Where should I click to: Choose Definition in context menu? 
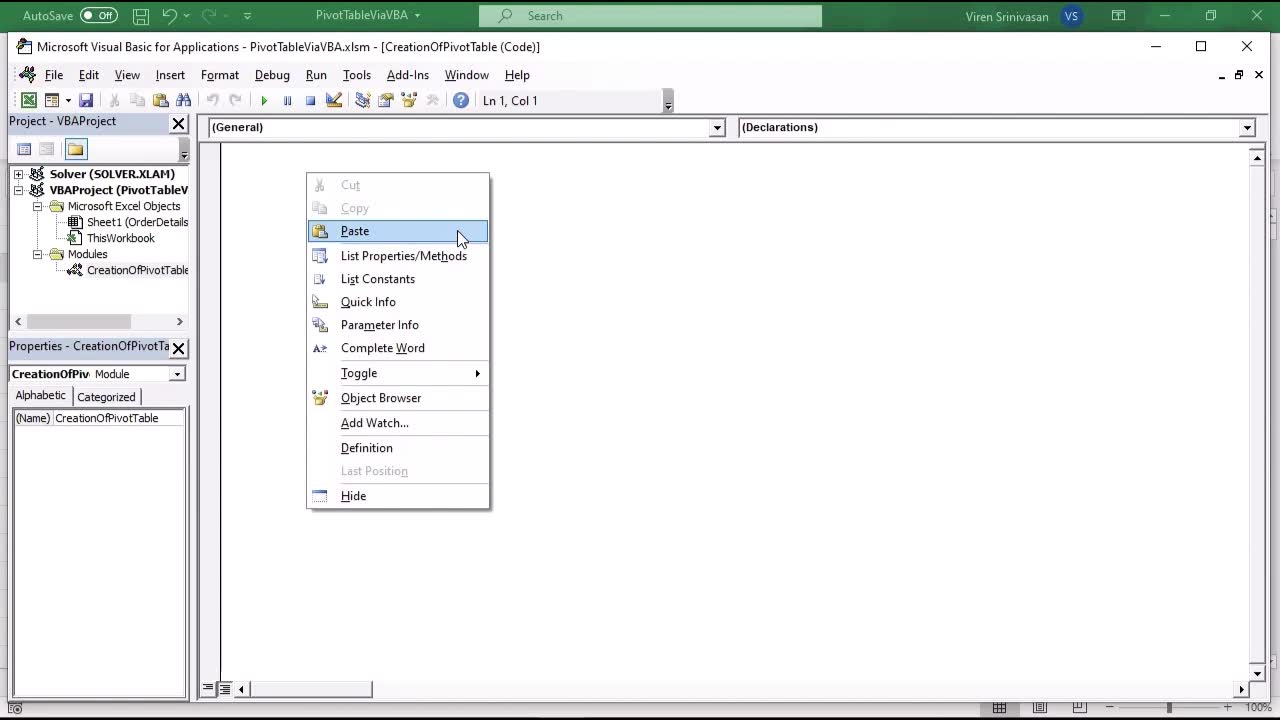coord(398,448)
